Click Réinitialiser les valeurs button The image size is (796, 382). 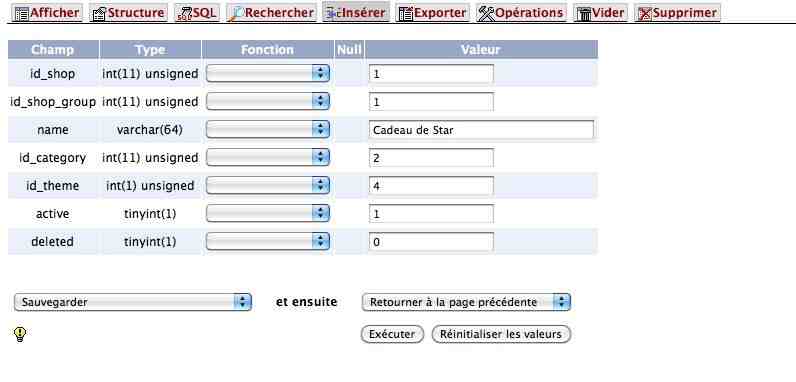pos(501,334)
